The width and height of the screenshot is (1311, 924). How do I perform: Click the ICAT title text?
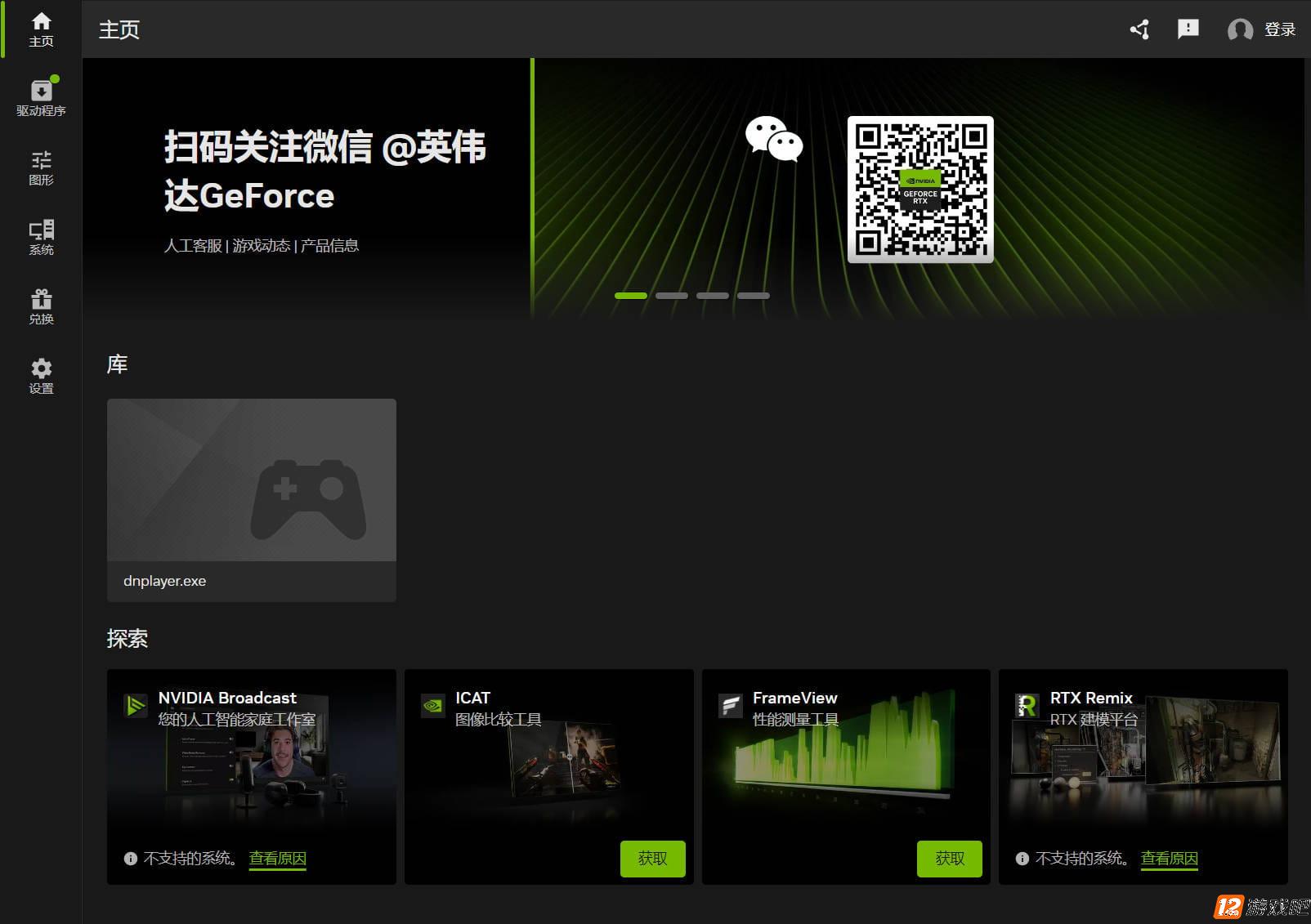[472, 698]
